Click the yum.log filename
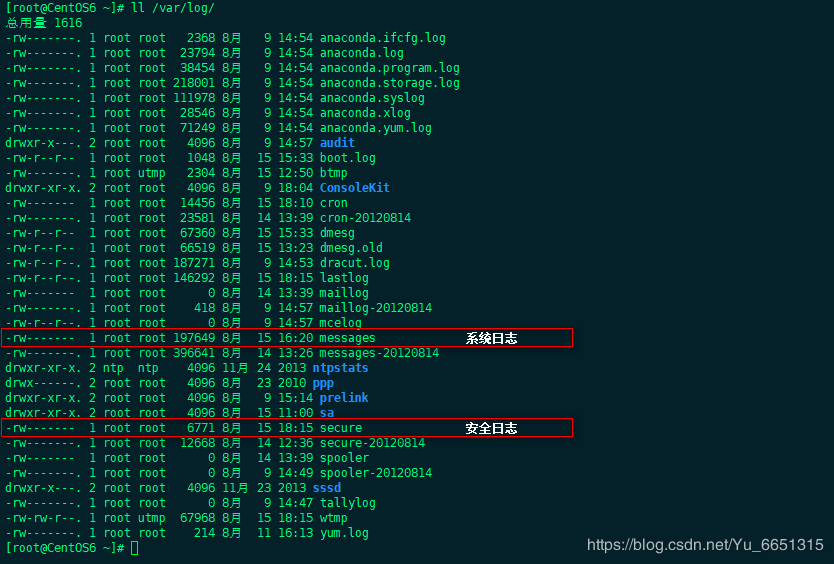 pos(344,533)
